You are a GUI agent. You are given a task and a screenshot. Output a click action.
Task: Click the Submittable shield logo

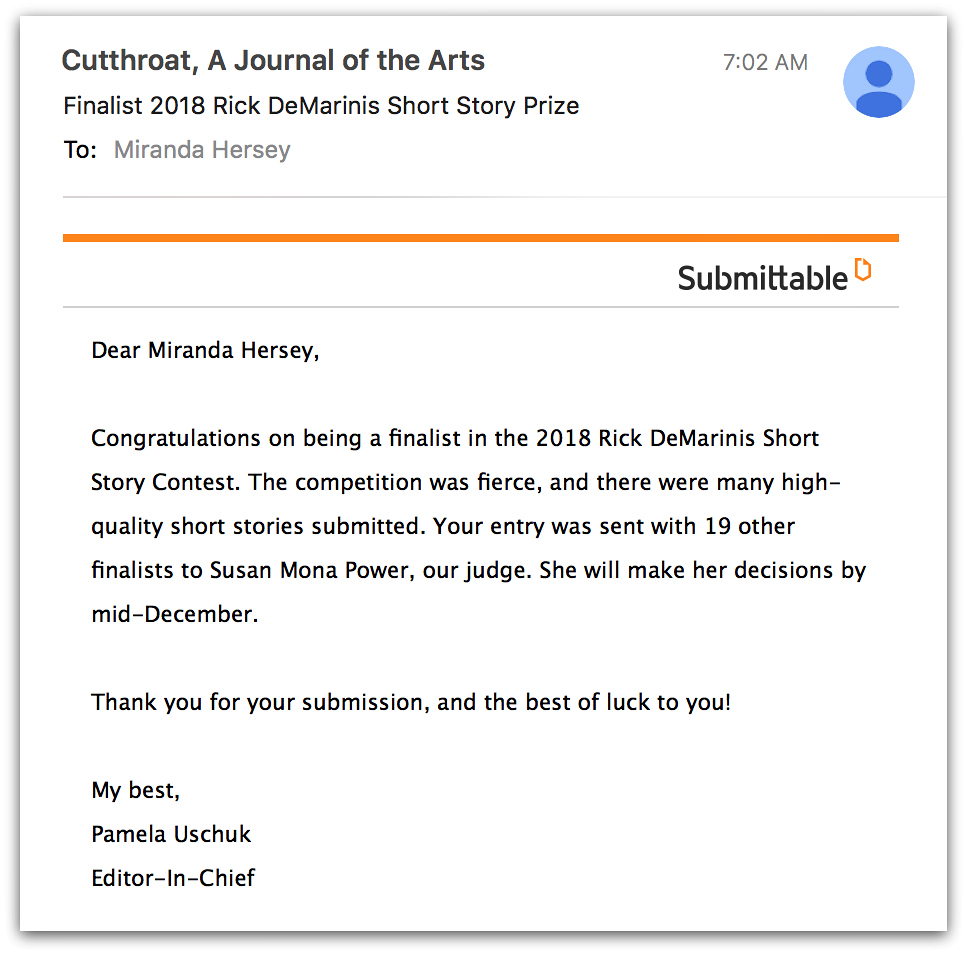tap(862, 268)
